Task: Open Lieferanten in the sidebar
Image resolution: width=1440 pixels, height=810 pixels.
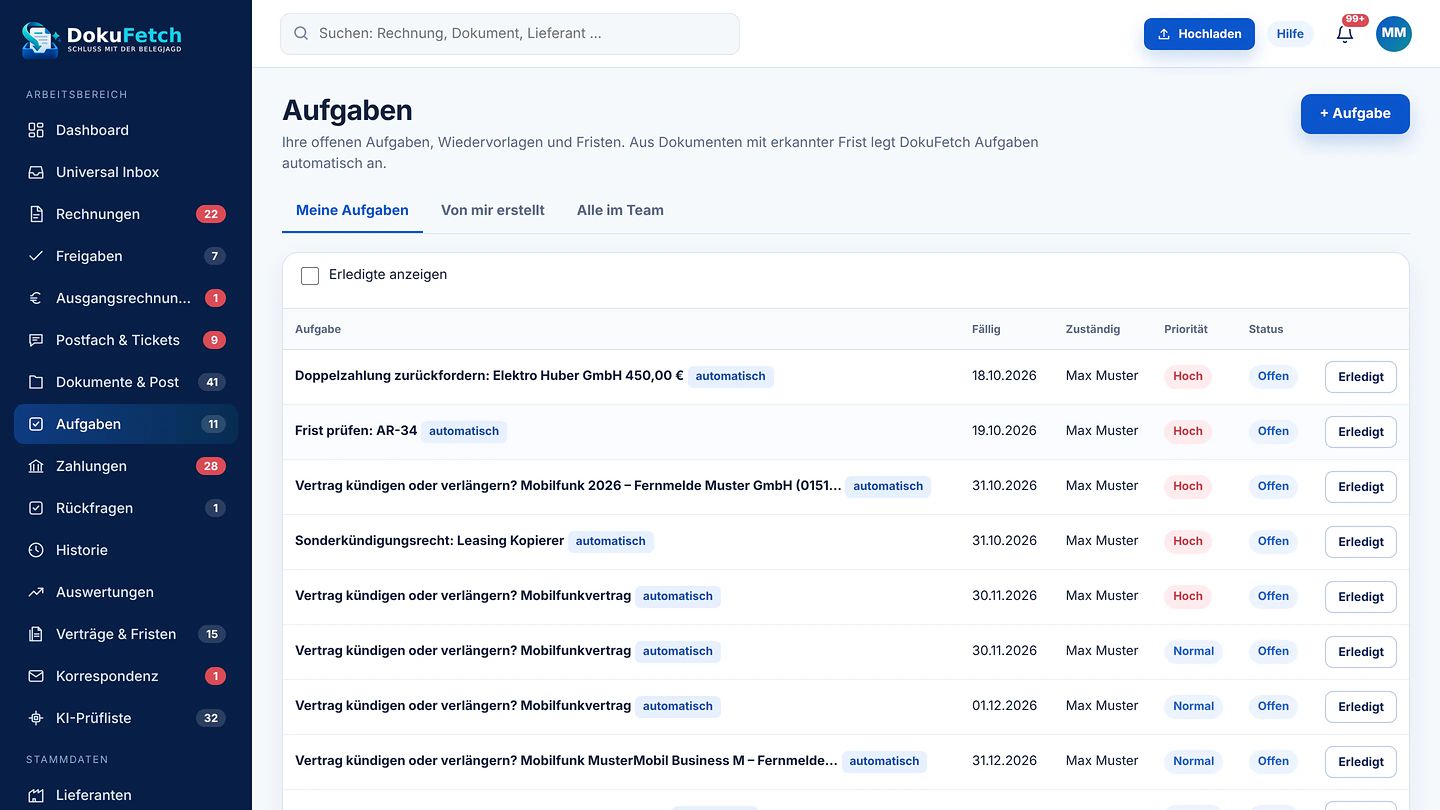Action: click(x=126, y=795)
